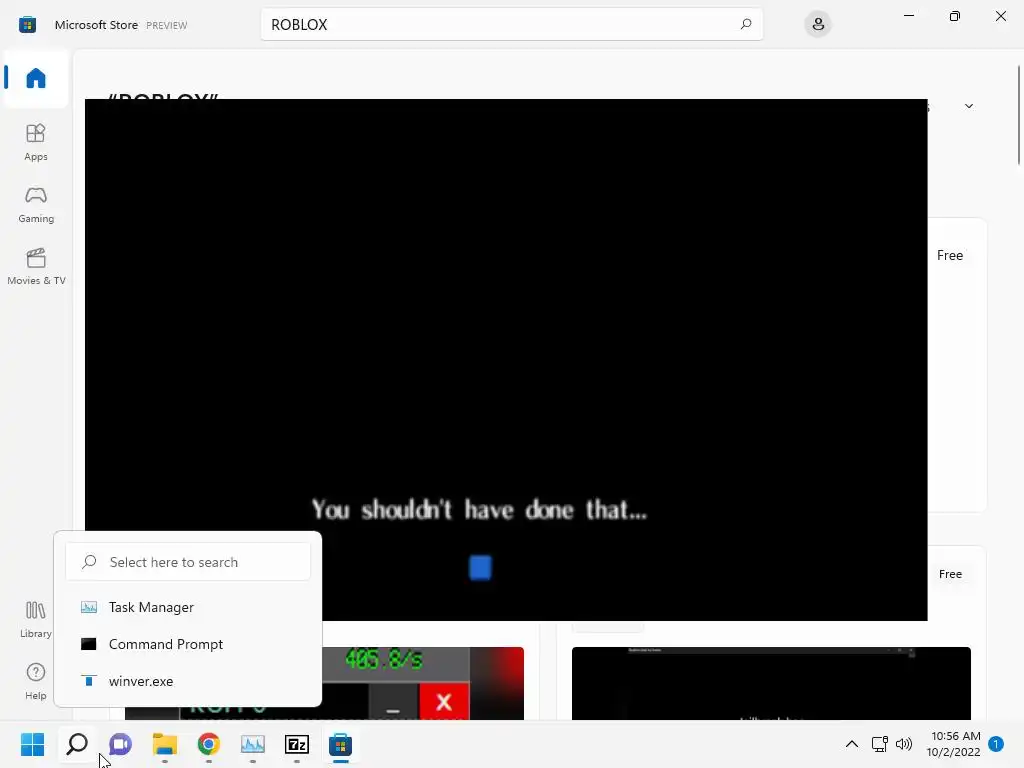
Task: Click the lower Free price label
Action: tap(950, 574)
